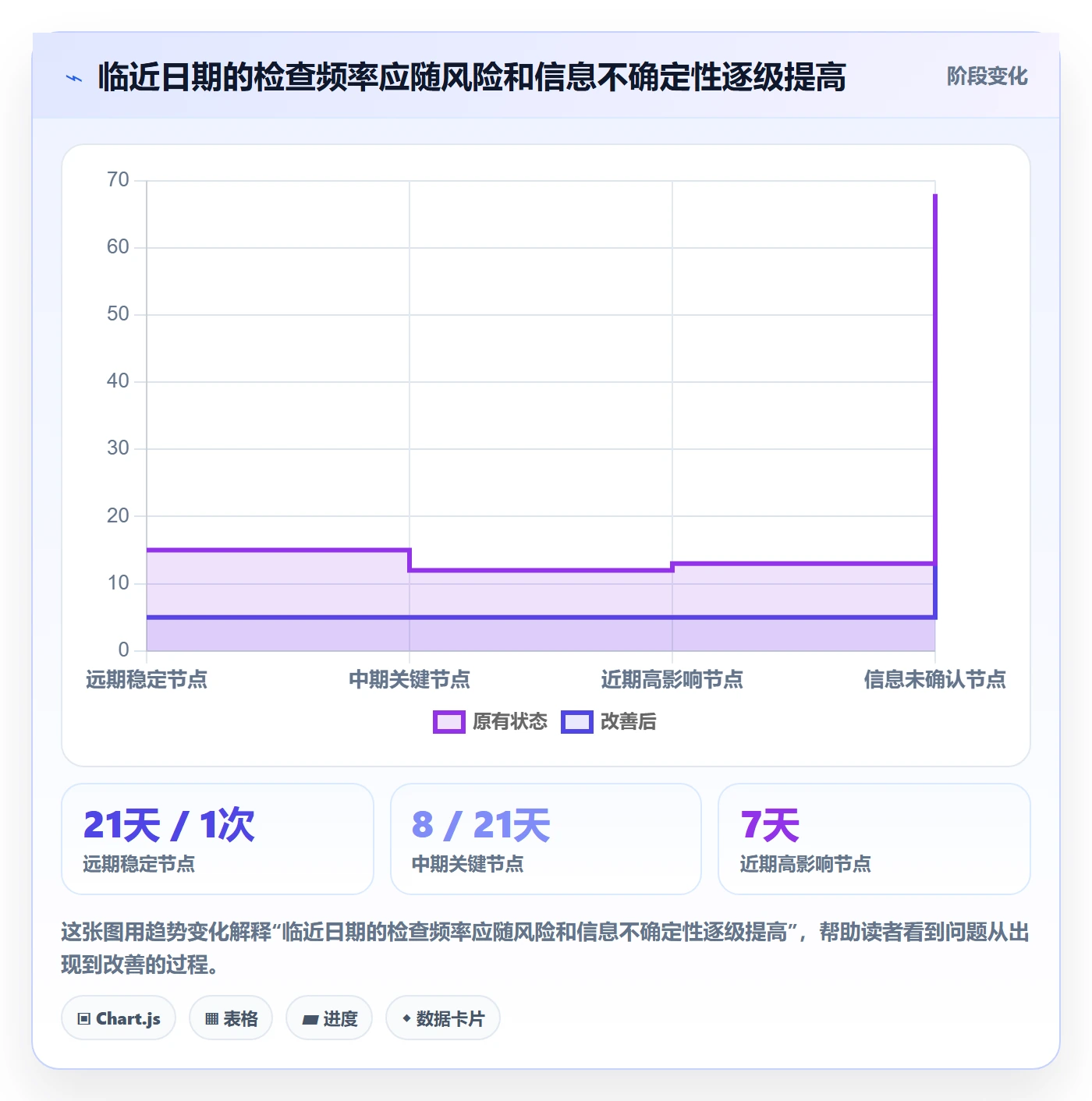Screen dimensions: 1092x1101
Task: Click the 近期高影响节点 x-axis label
Action: (672, 680)
